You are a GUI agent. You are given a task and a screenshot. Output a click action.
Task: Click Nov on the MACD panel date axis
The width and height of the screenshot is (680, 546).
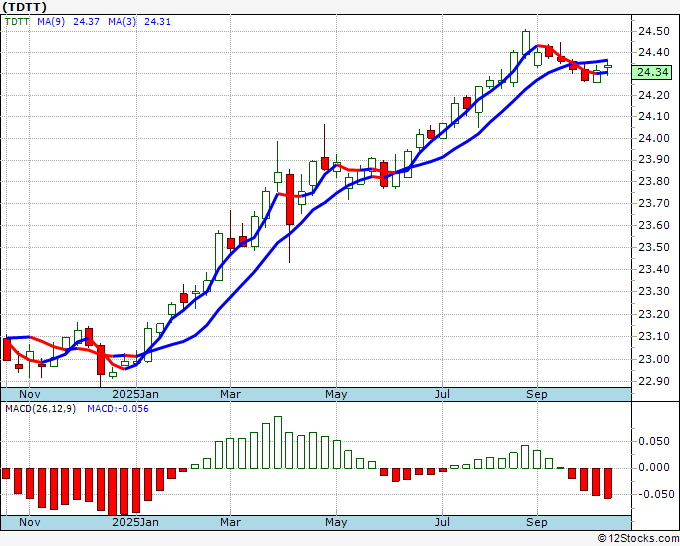[29, 522]
